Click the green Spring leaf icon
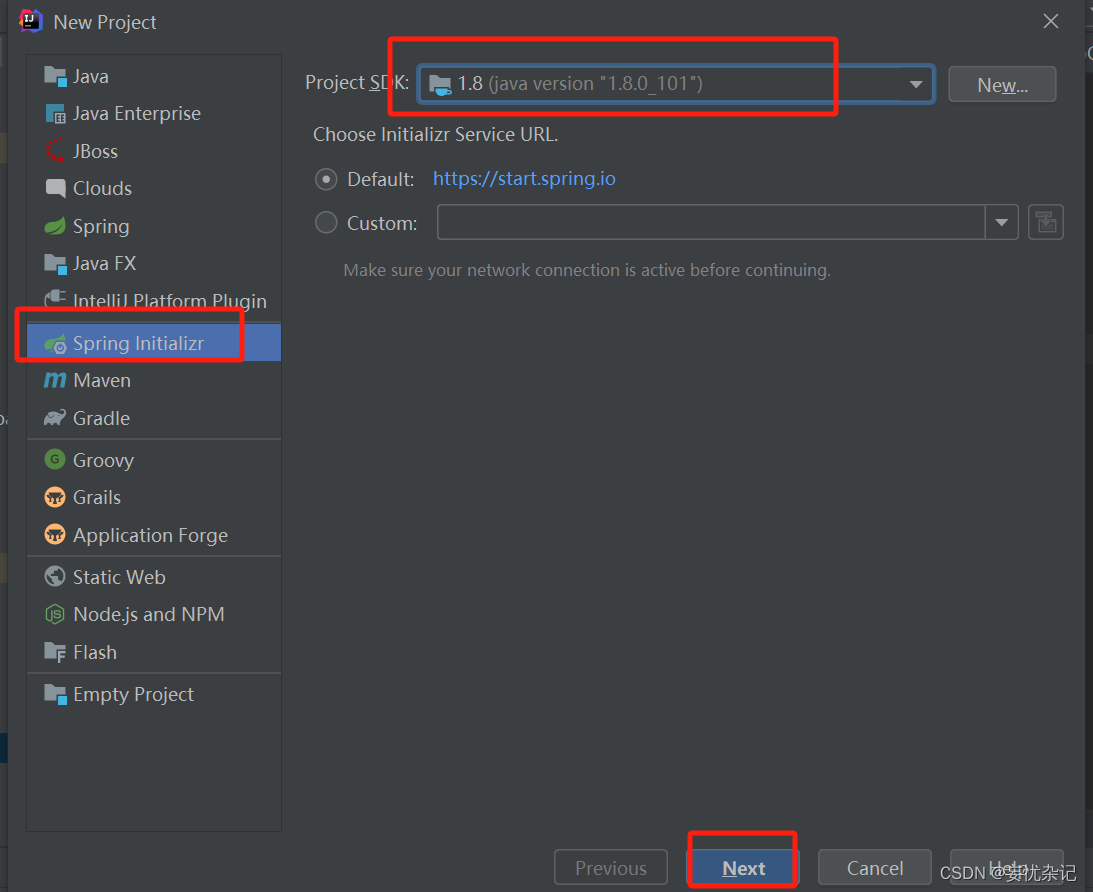Viewport: 1093px width, 892px height. (x=55, y=226)
